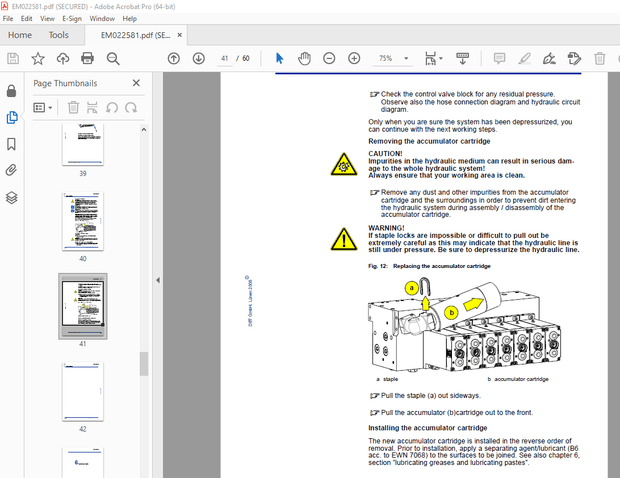Viewport: 620px width, 478px height.
Task: Switch to the Home tab
Action: 20,35
